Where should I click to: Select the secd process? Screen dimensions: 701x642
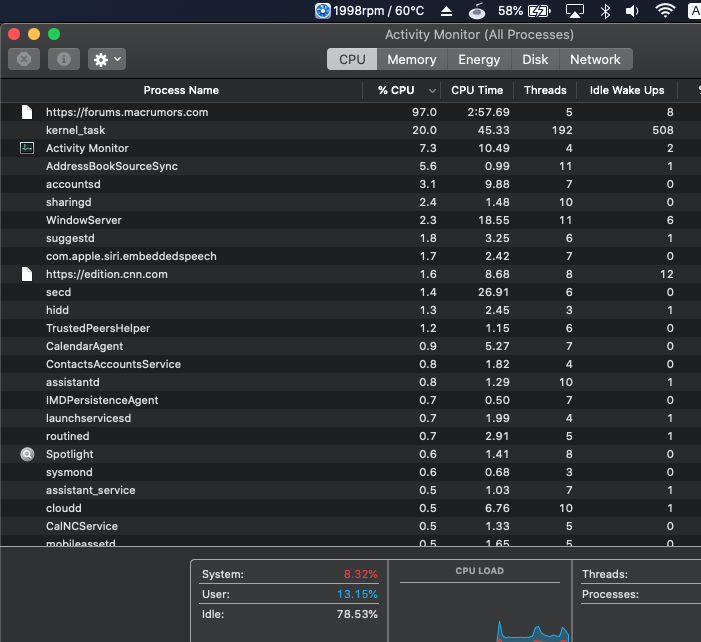59,292
